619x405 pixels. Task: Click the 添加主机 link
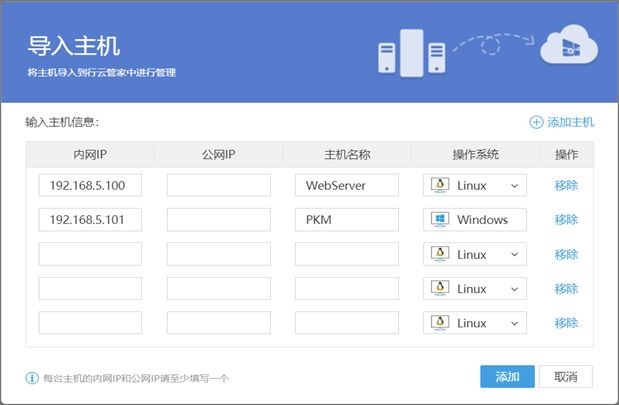click(x=570, y=122)
